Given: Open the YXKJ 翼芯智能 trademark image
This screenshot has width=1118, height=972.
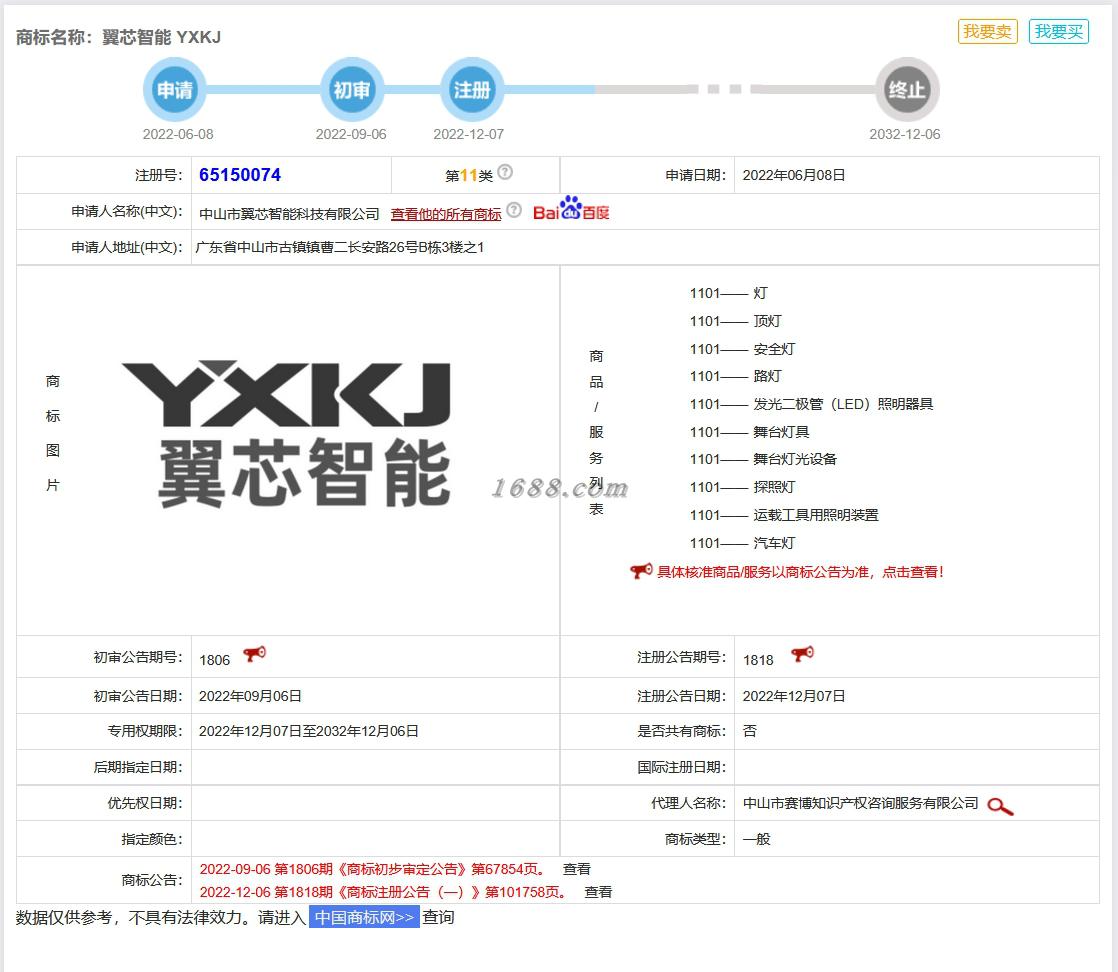Looking at the screenshot, I should pyautogui.click(x=287, y=434).
